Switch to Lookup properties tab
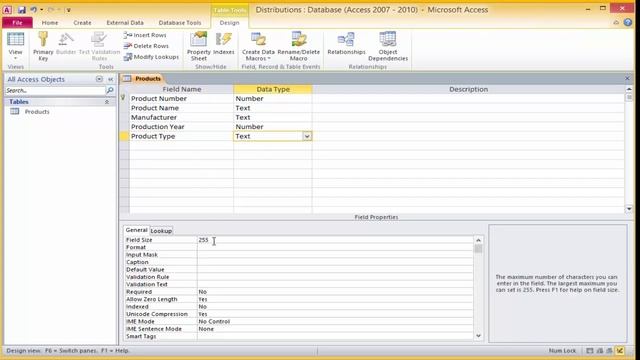This screenshot has width=640, height=360. click(161, 231)
